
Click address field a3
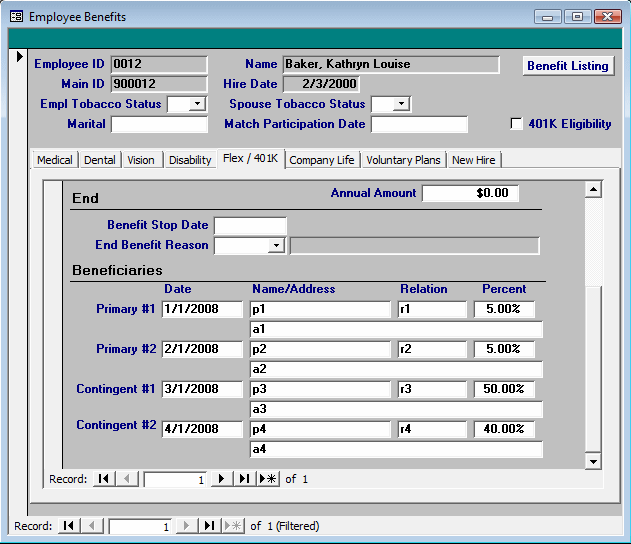click(x=396, y=409)
